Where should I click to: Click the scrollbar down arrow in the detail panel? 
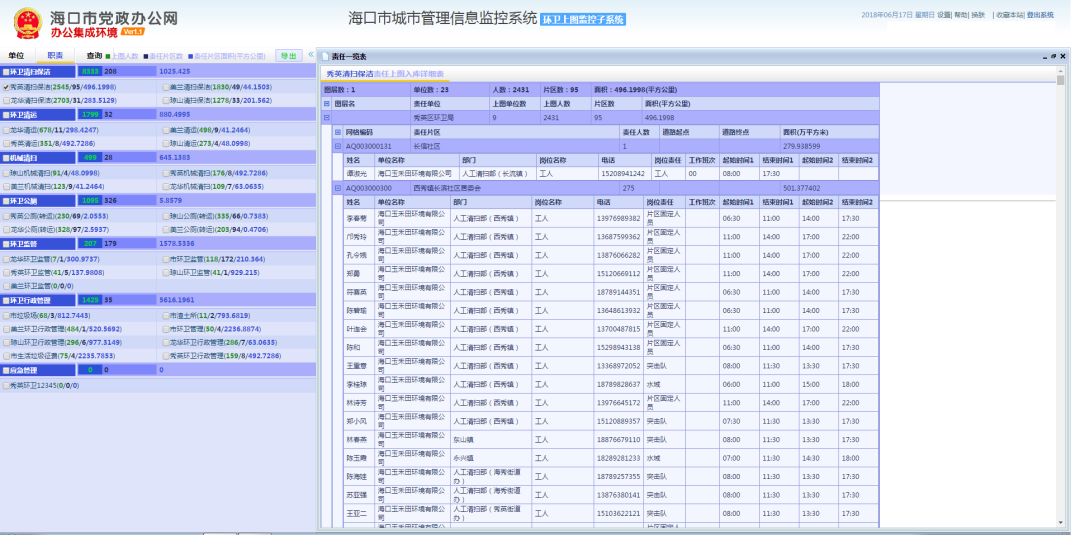[1061, 523]
